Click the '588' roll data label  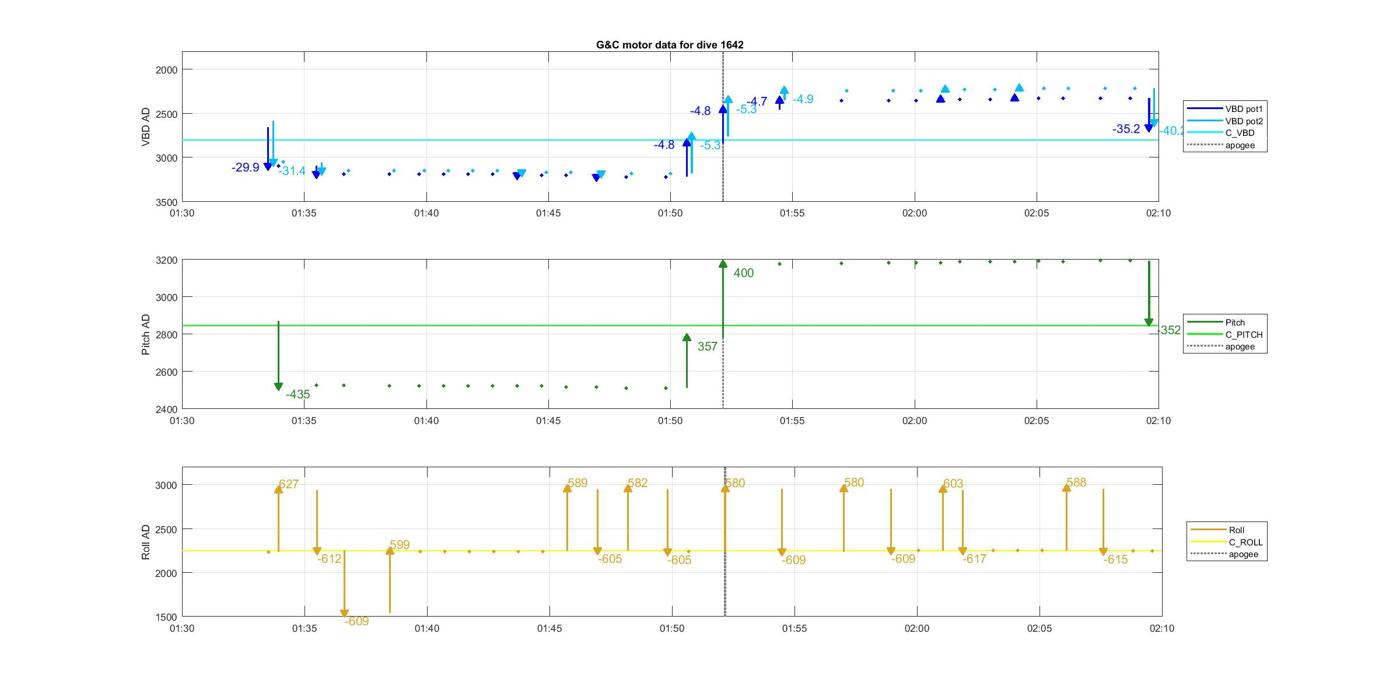[1076, 483]
